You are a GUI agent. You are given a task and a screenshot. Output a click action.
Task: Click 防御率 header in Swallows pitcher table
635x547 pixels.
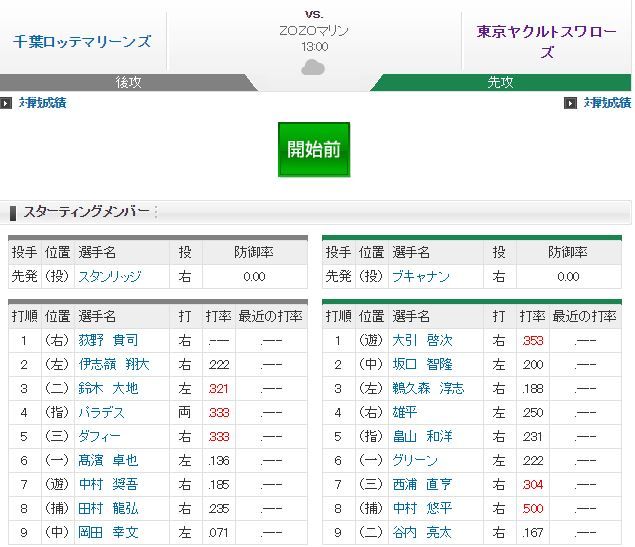coord(568,253)
